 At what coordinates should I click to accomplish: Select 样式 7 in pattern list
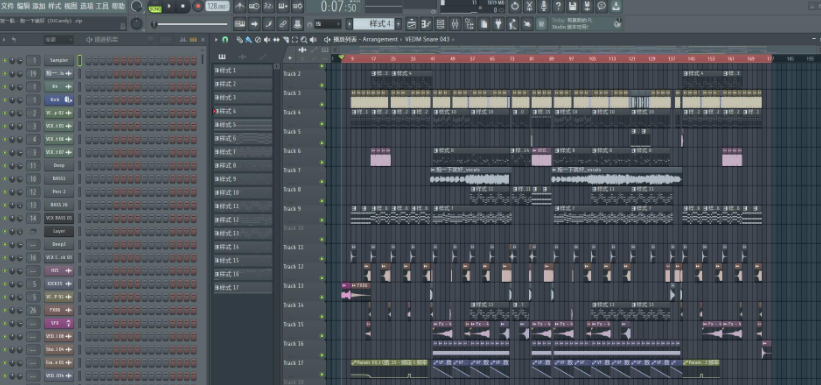(243, 152)
